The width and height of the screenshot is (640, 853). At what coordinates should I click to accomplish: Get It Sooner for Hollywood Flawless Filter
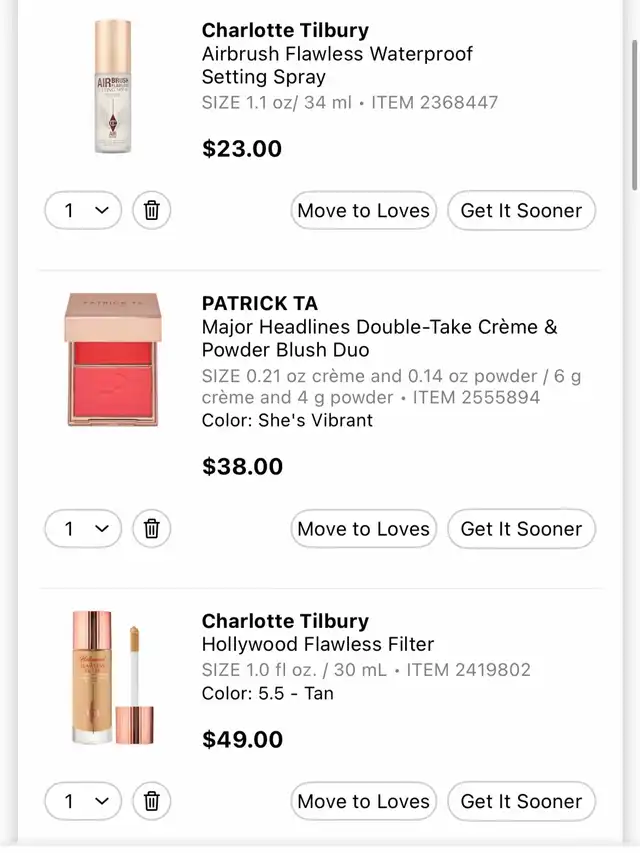tap(521, 801)
